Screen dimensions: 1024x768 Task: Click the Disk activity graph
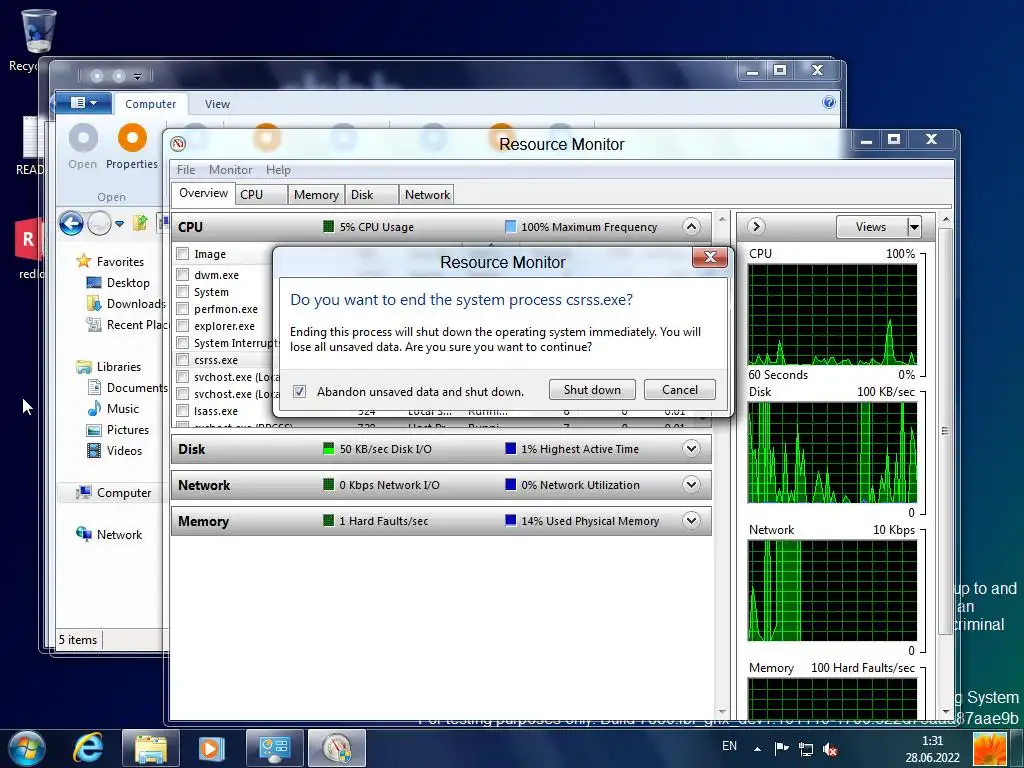pos(832,453)
